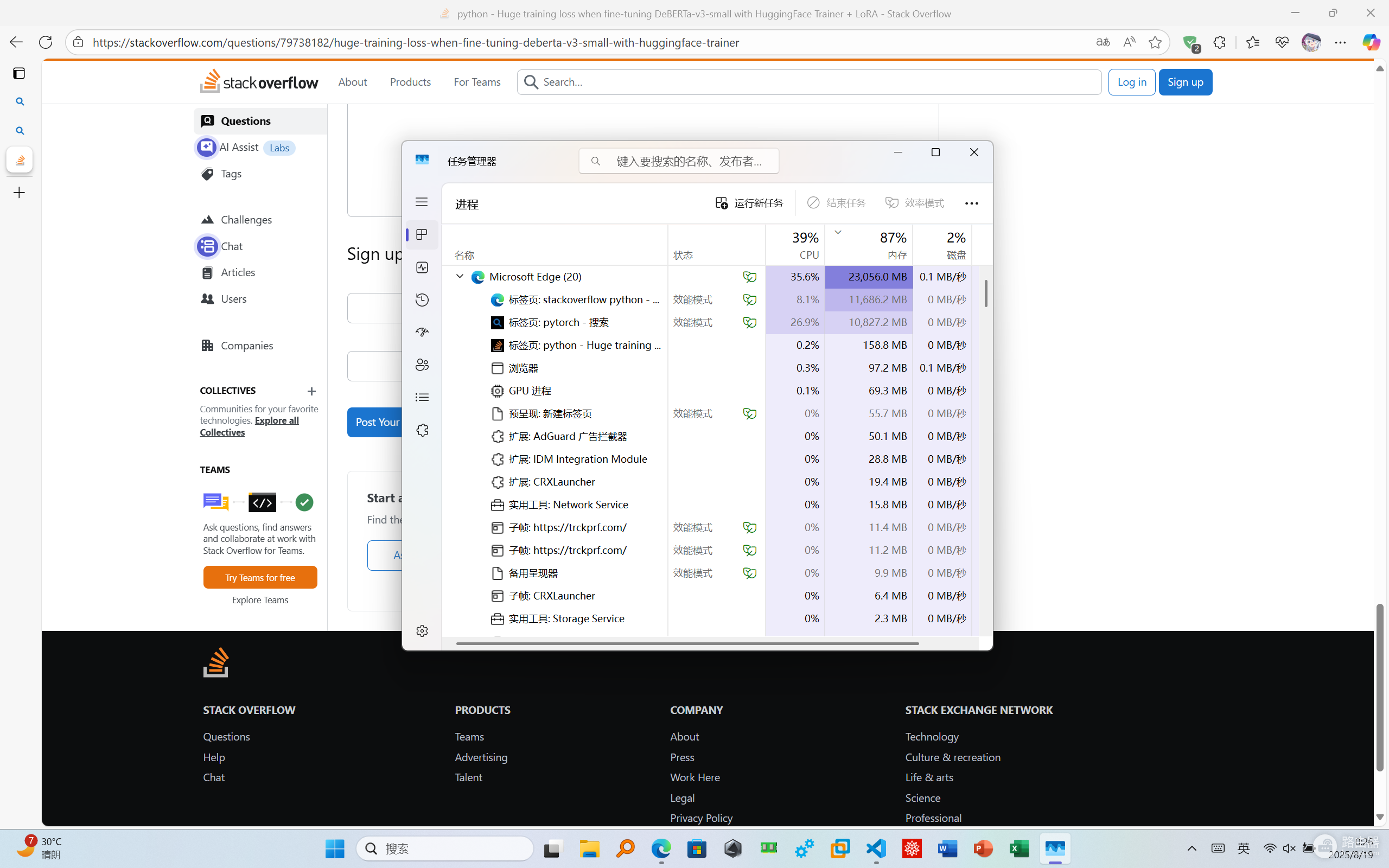The width and height of the screenshot is (1389, 868).
Task: Open Browser essentials heart icon
Action: click(1282, 42)
